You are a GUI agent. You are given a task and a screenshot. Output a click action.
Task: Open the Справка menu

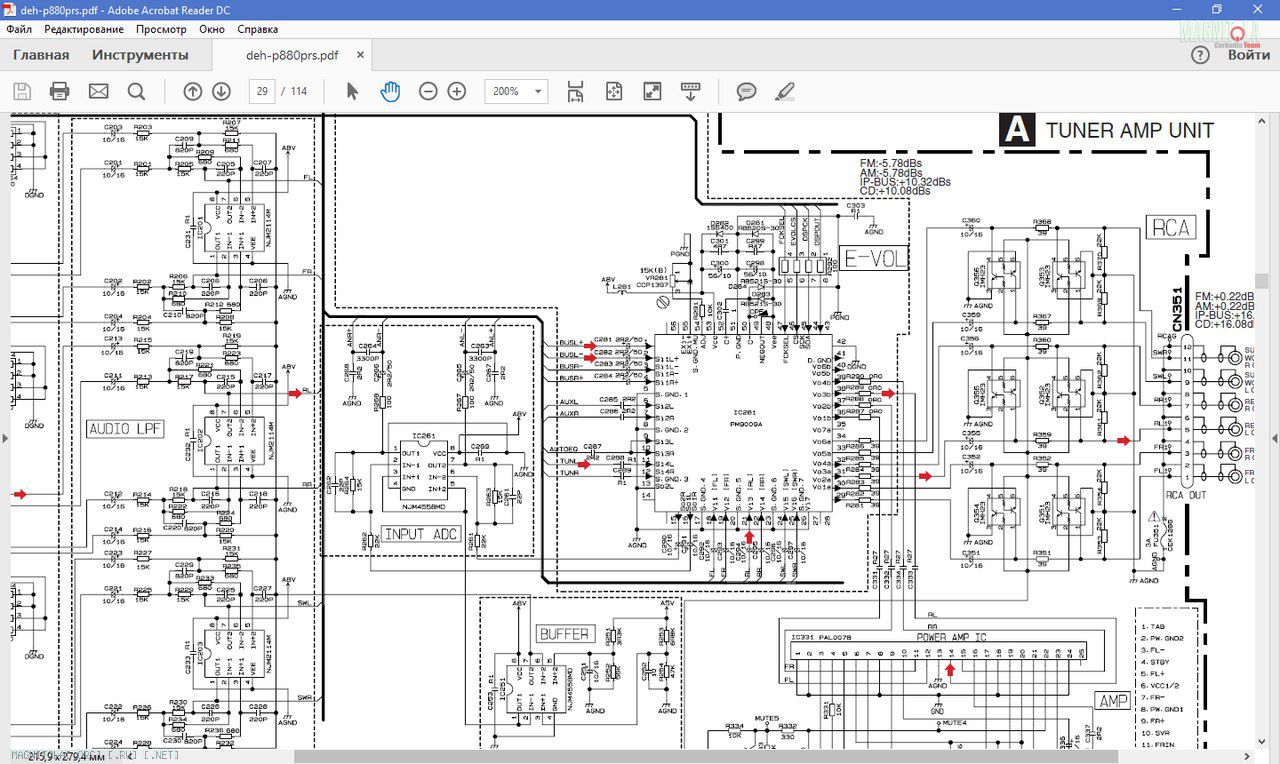coord(258,29)
